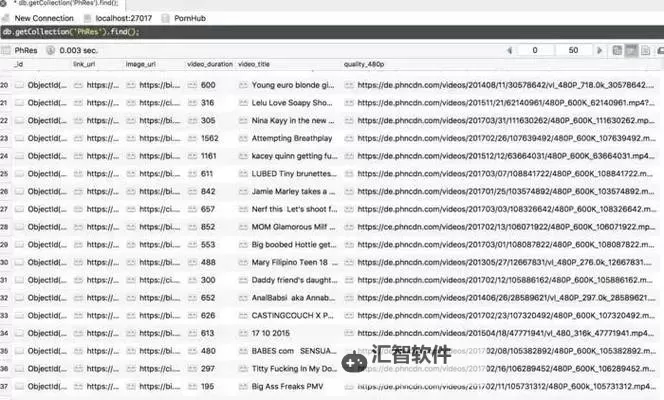Screen dimensions: 664x400
Task: Click the number icon beside duration 600
Action: tap(193, 85)
